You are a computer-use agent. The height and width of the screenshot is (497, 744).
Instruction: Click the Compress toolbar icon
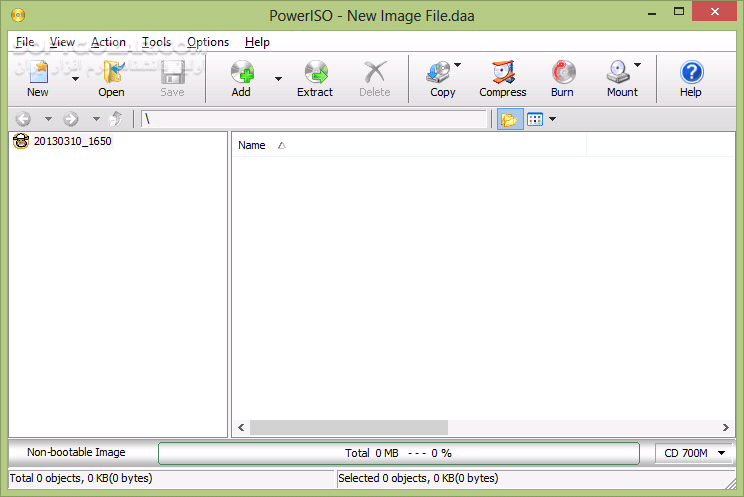click(503, 73)
